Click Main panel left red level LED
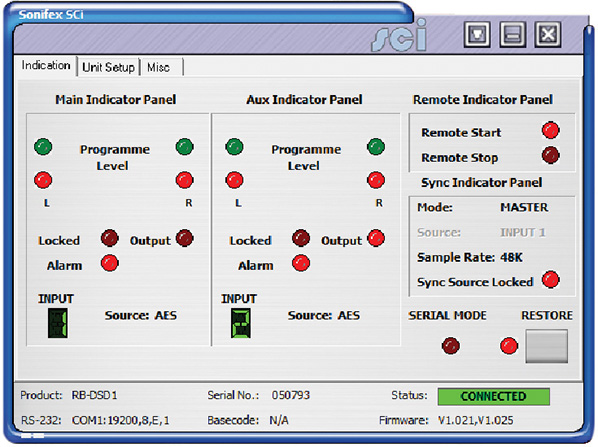This screenshot has height=447, width=598. click(x=43, y=180)
